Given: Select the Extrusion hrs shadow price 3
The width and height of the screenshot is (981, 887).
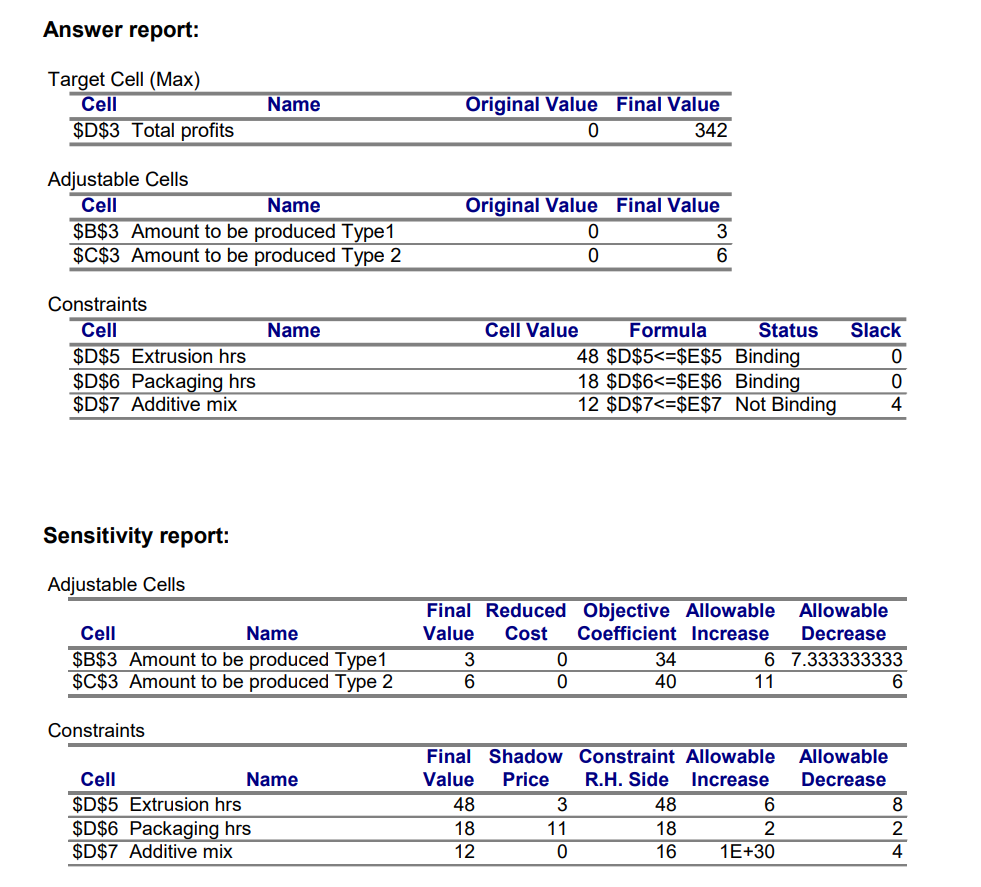Looking at the screenshot, I should click(561, 804).
